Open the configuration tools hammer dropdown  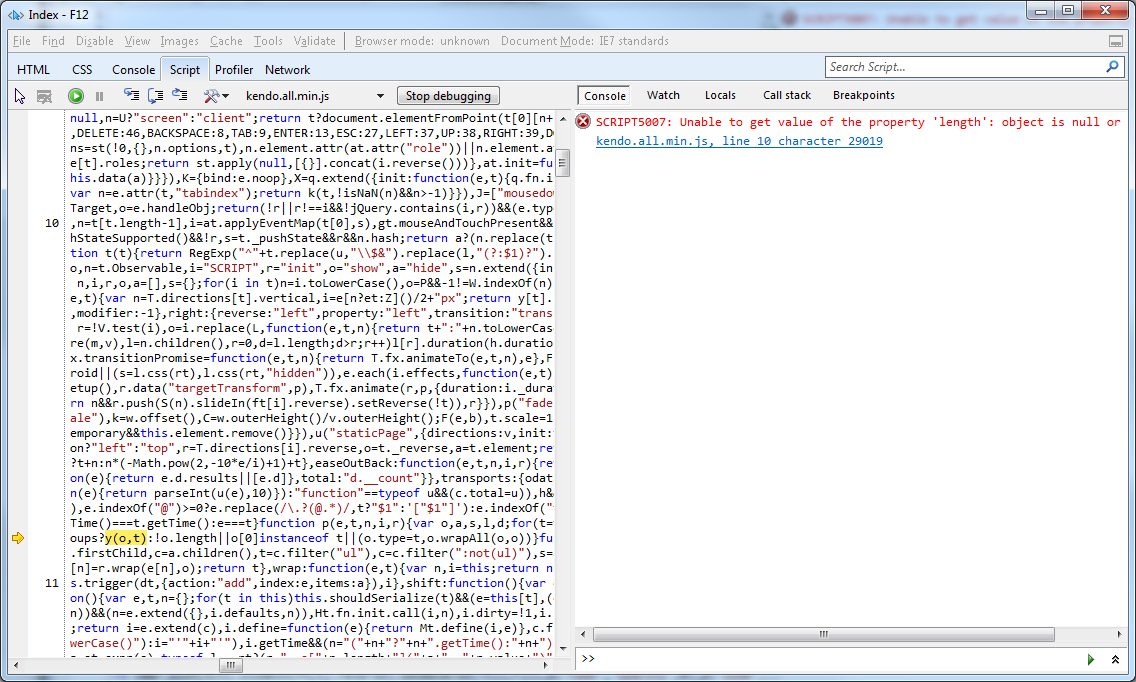click(216, 96)
